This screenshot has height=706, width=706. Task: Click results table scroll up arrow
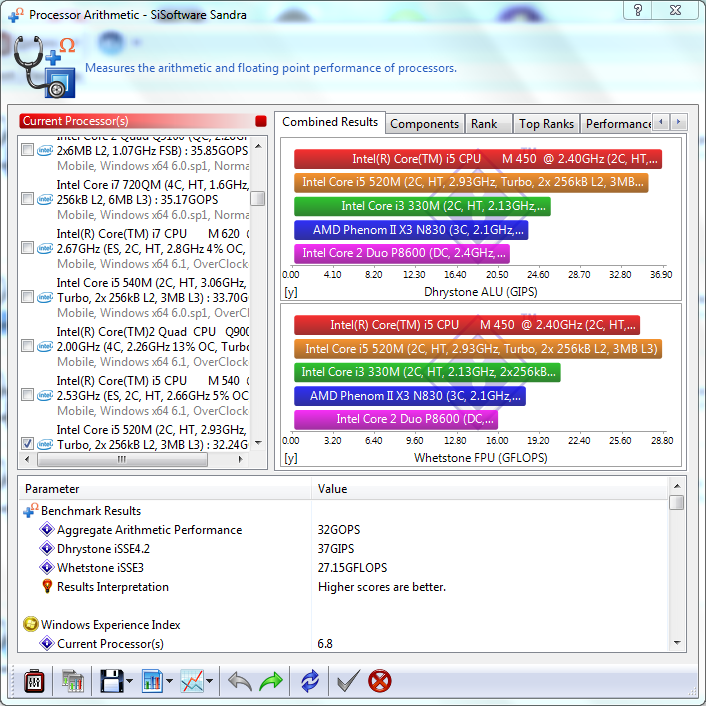[x=677, y=486]
